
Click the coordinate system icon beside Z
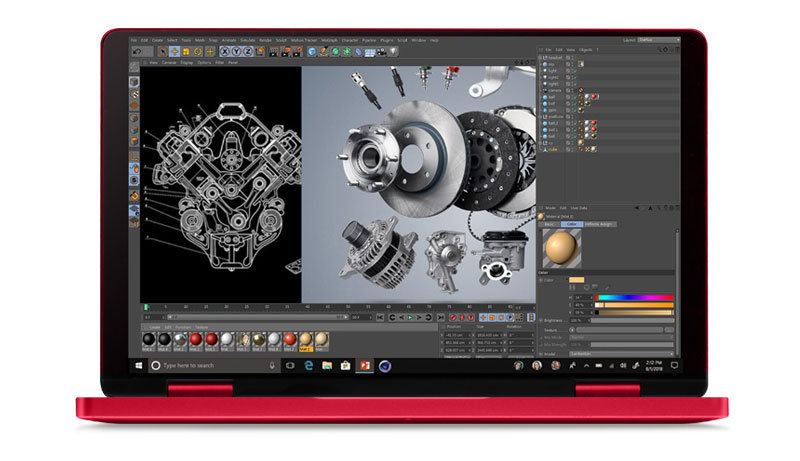click(260, 52)
